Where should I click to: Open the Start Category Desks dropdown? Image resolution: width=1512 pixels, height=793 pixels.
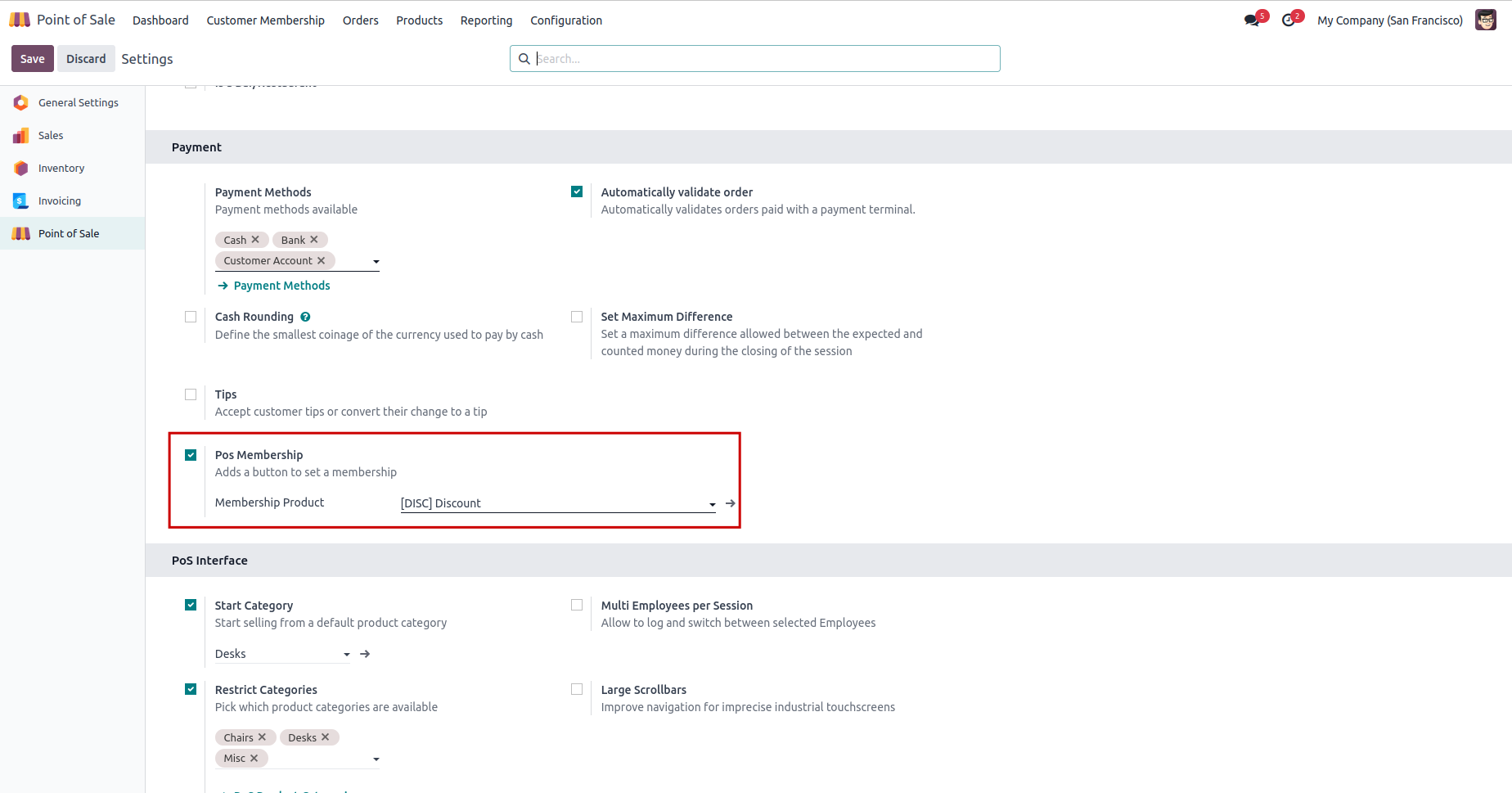tap(346, 655)
